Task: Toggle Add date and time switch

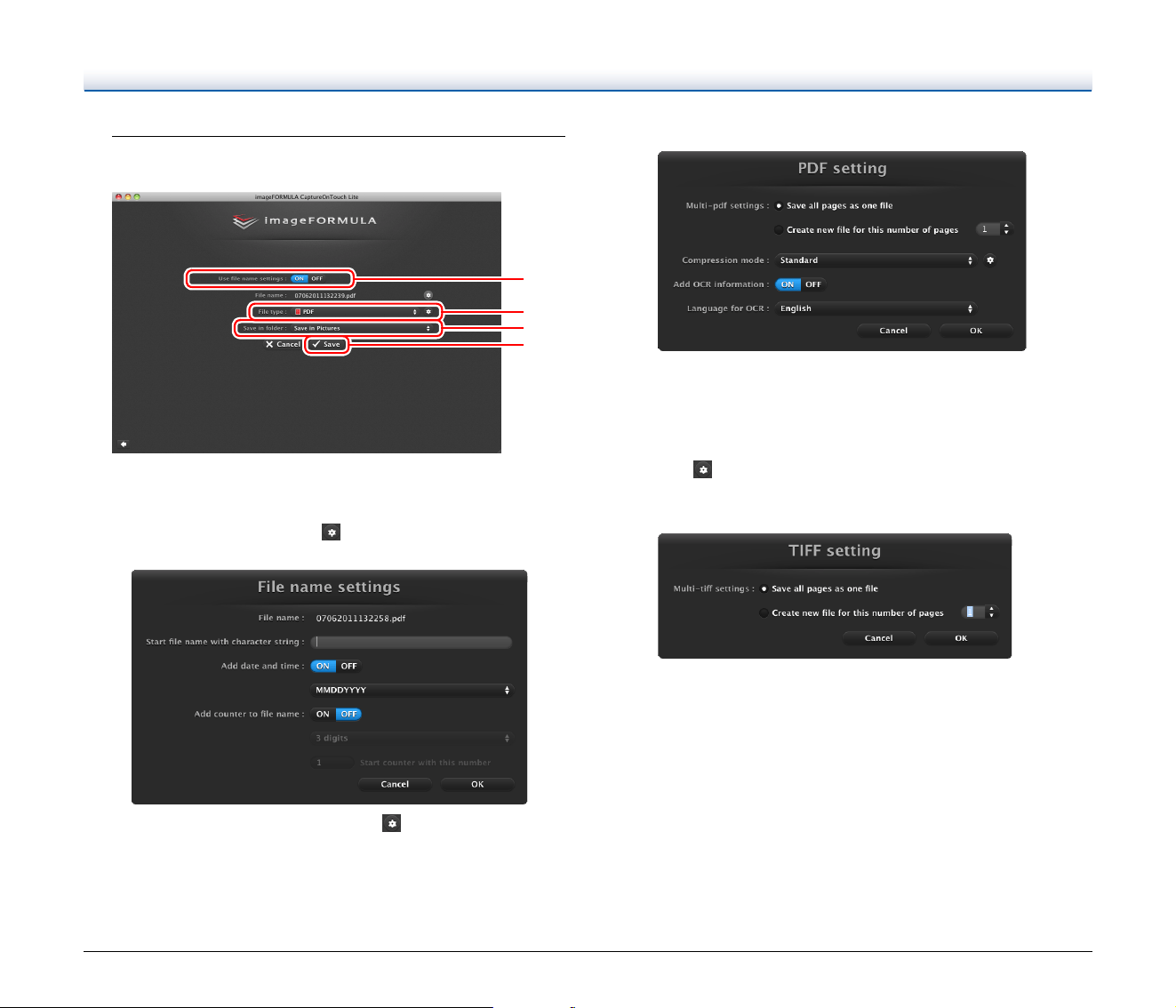Action: 336,666
